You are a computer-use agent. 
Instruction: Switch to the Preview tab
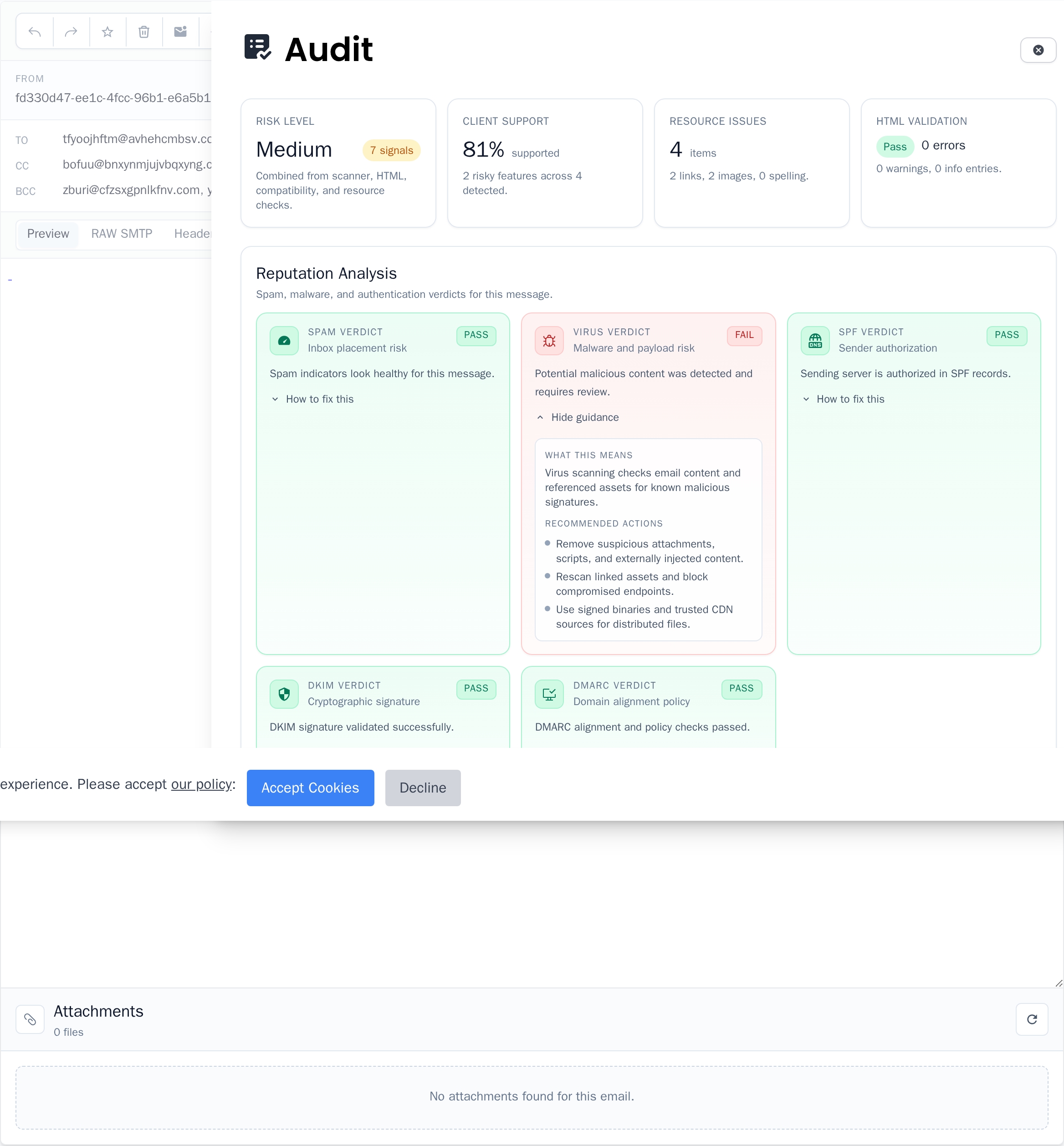(x=48, y=234)
